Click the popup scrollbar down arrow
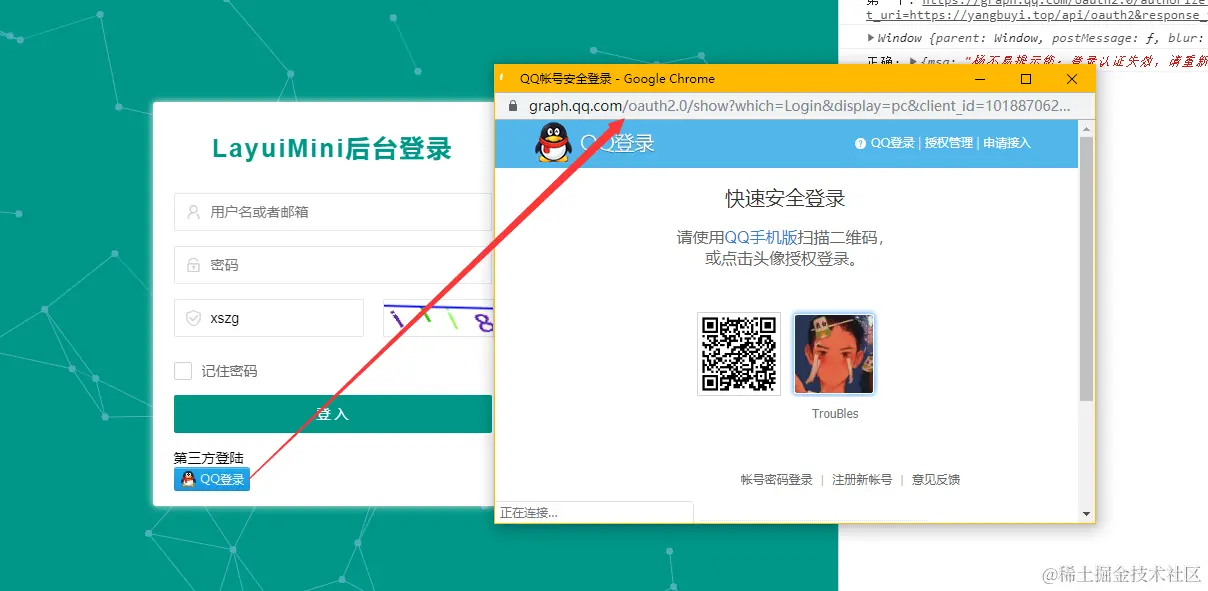Viewport: 1208px width, 591px height. pos(1087,513)
